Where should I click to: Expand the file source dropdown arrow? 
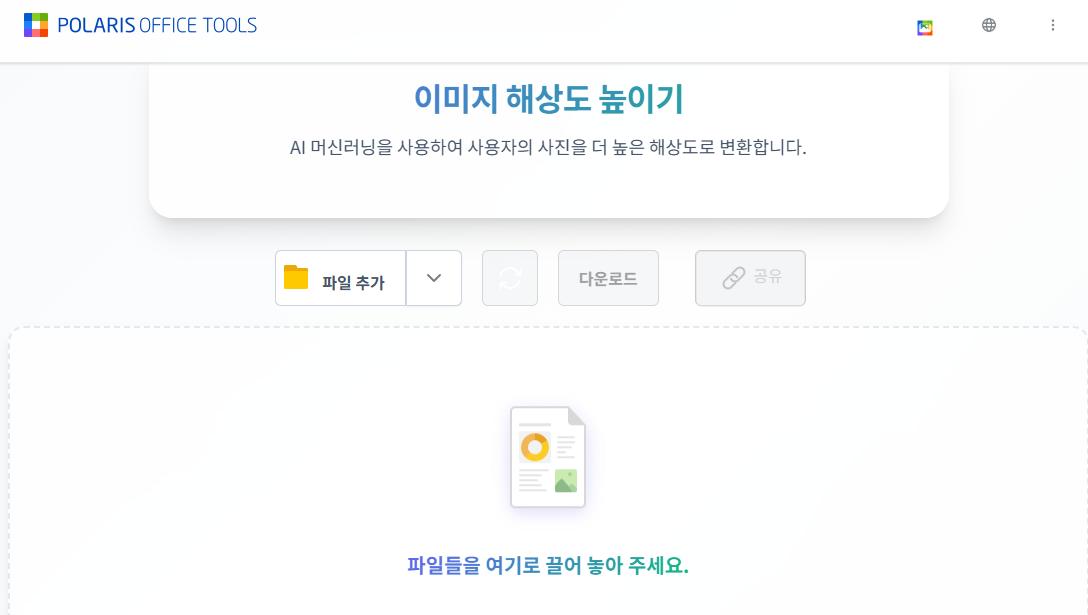coord(434,278)
